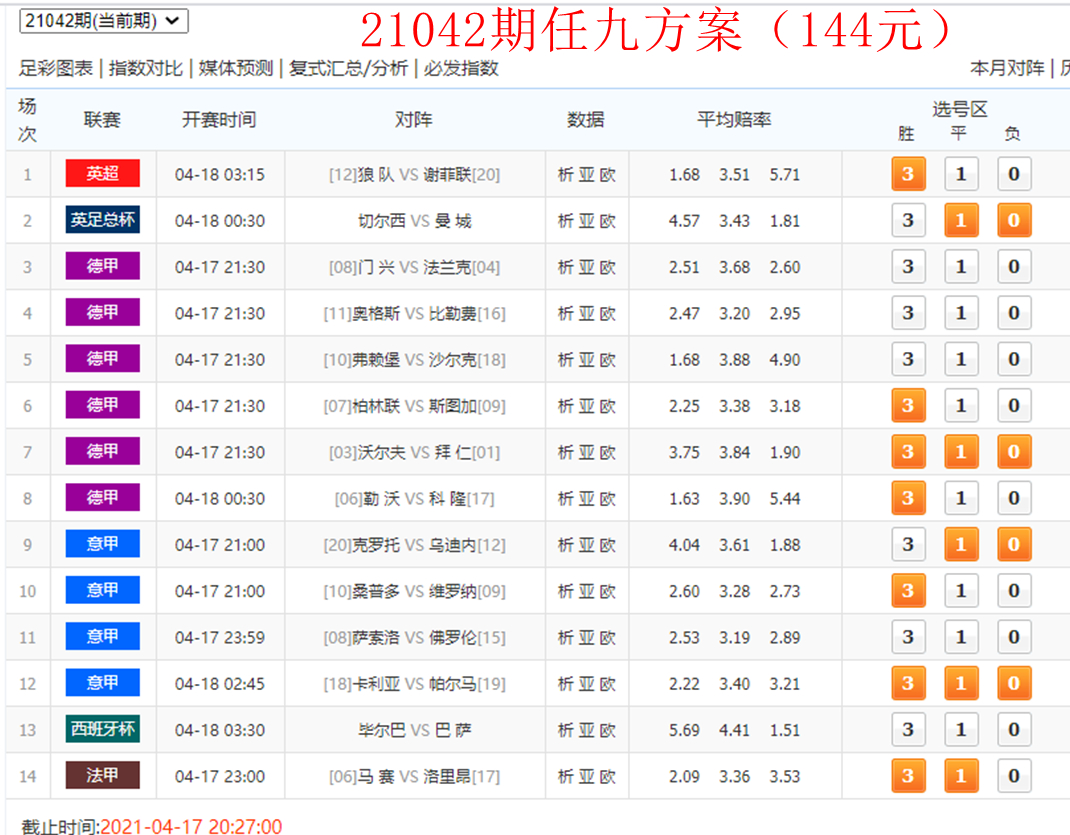
Task: Click win odds 1.68 for 弗赖堡
Action: coord(684,360)
